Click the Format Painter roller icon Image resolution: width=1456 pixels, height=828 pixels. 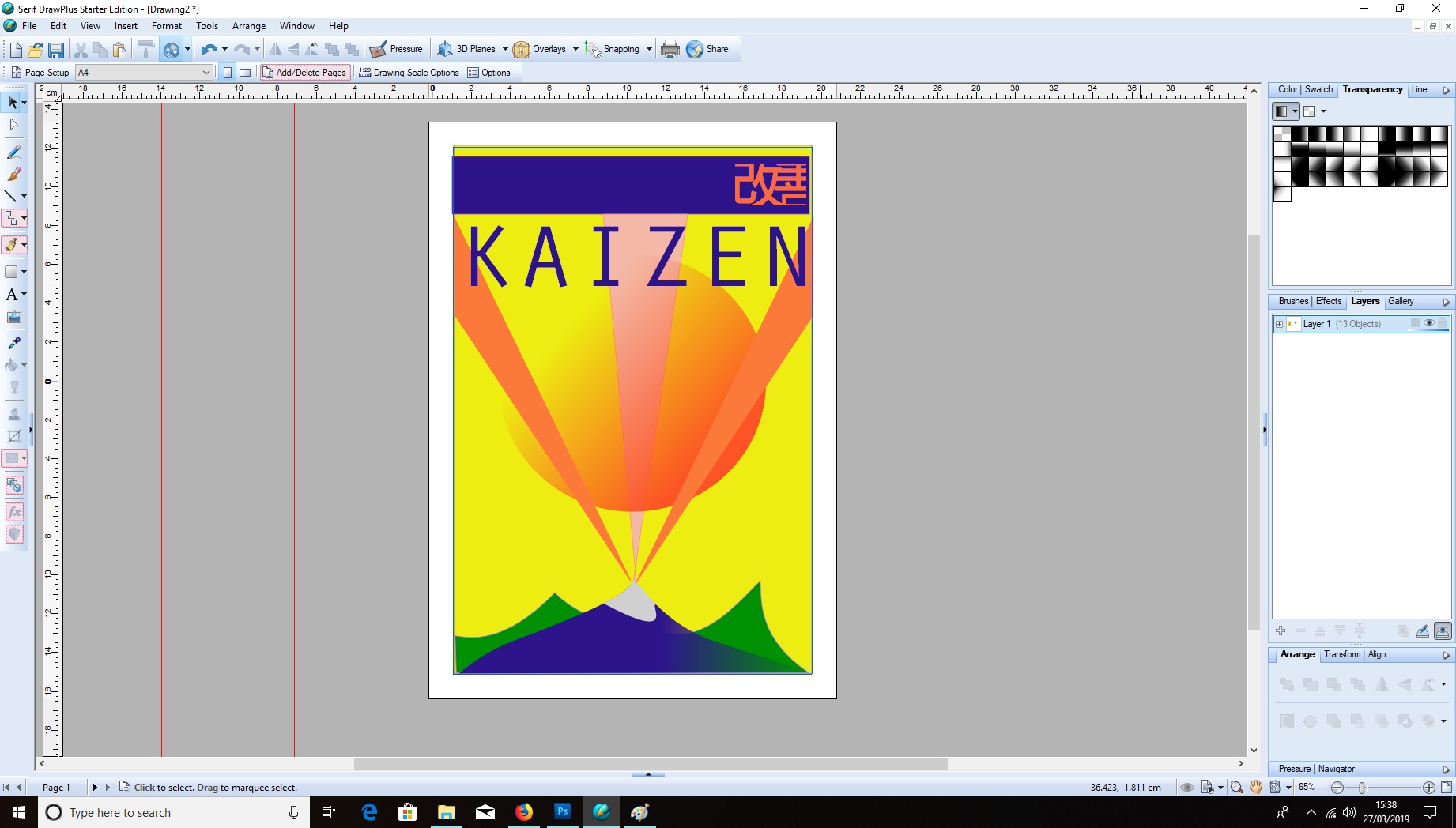point(145,50)
